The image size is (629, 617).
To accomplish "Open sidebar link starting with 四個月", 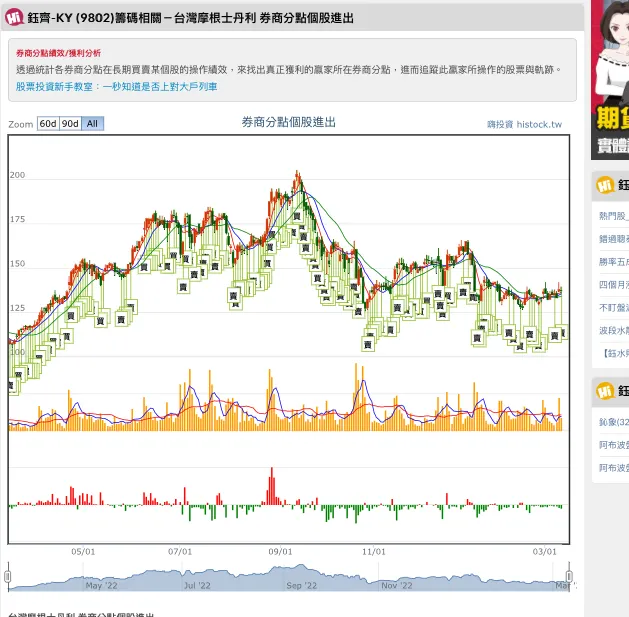I will [614, 284].
